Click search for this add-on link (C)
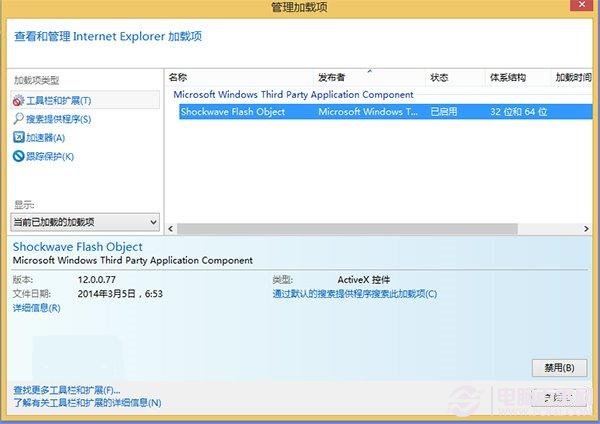 (354, 294)
